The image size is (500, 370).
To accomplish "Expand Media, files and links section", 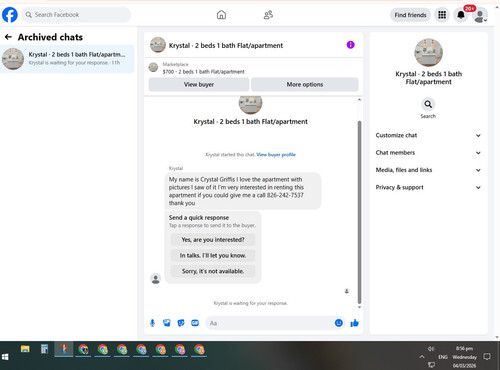I will coord(428,170).
